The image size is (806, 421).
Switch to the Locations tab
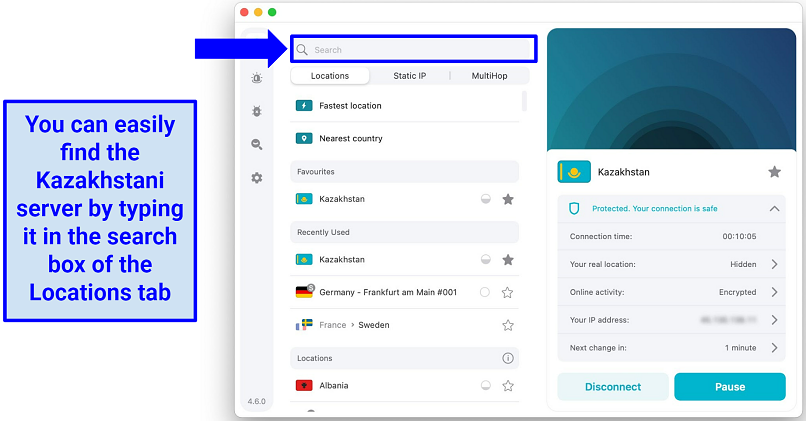pos(329,76)
